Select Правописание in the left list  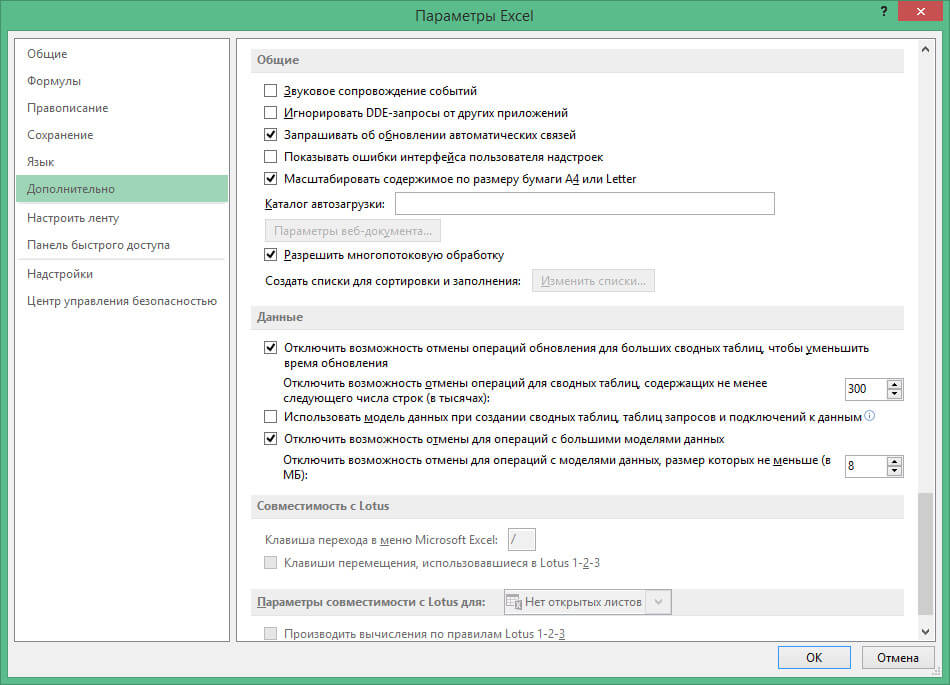[x=122, y=108]
